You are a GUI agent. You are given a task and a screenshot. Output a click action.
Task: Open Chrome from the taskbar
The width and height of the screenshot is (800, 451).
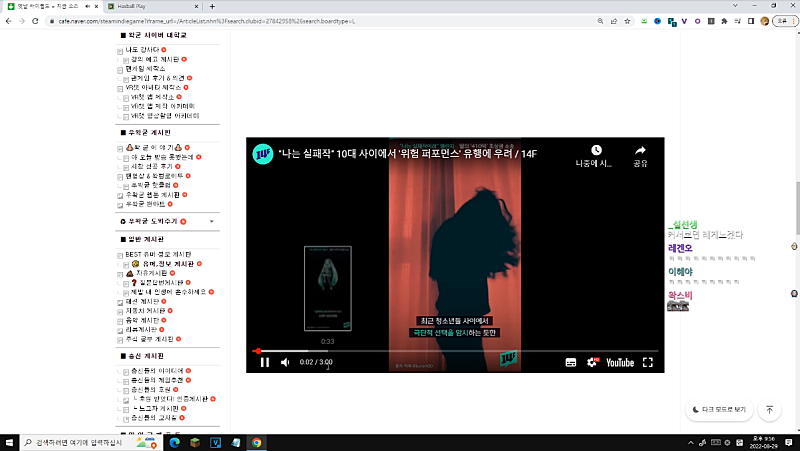256,442
